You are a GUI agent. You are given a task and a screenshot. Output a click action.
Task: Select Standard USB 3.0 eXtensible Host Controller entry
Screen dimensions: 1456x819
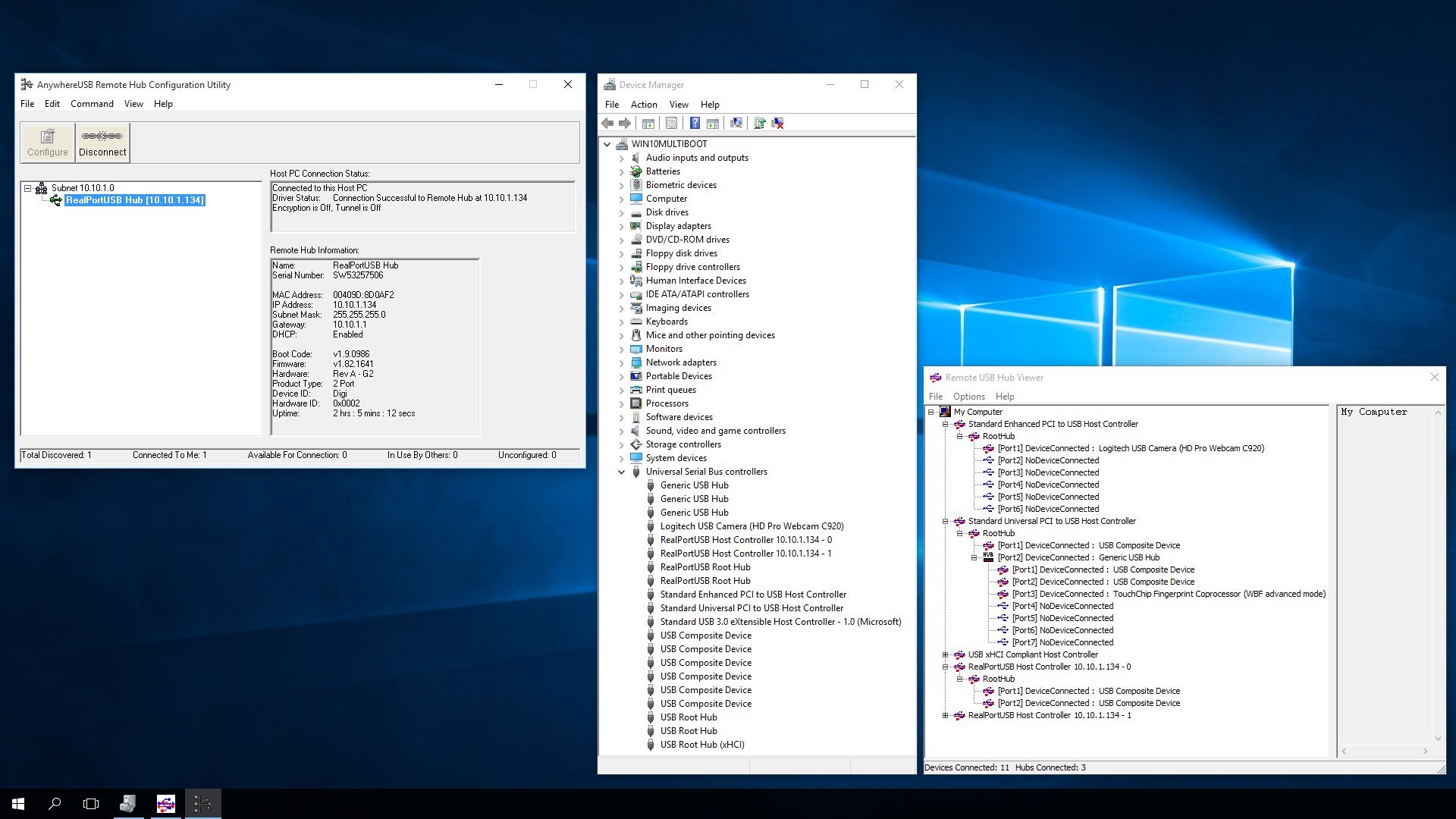[780, 622]
